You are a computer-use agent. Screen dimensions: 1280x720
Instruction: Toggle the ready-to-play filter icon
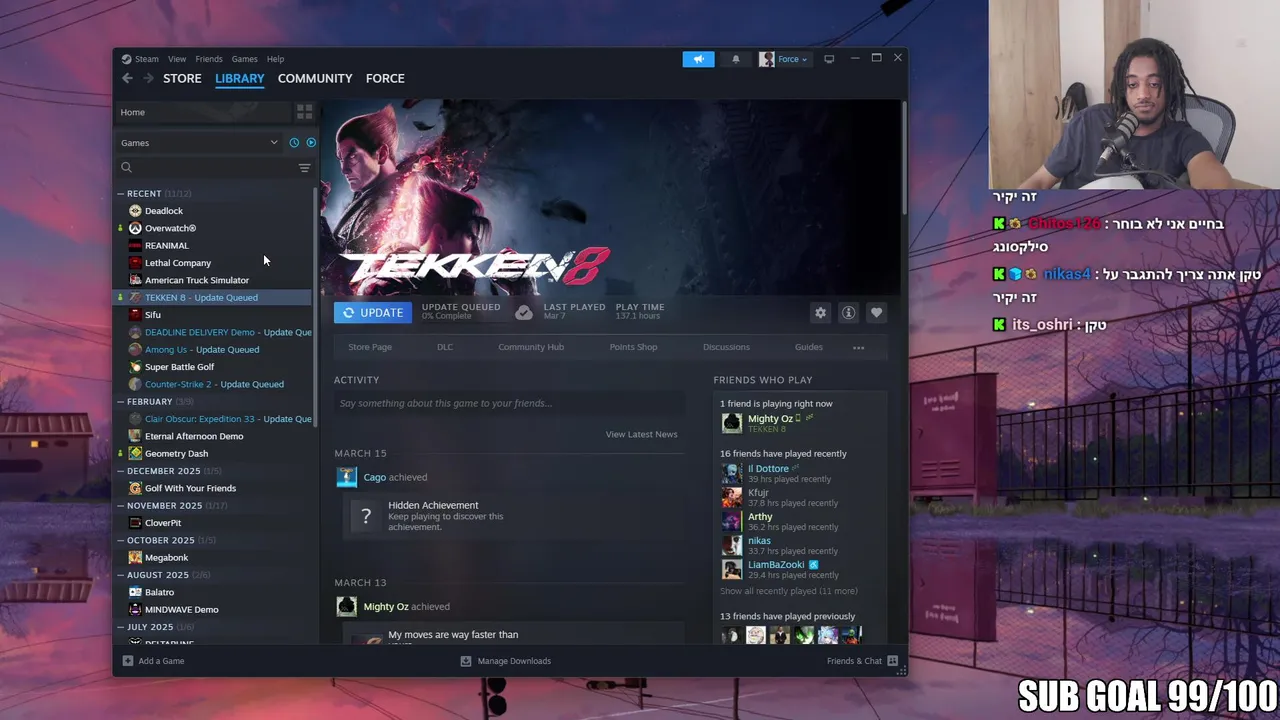[311, 143]
